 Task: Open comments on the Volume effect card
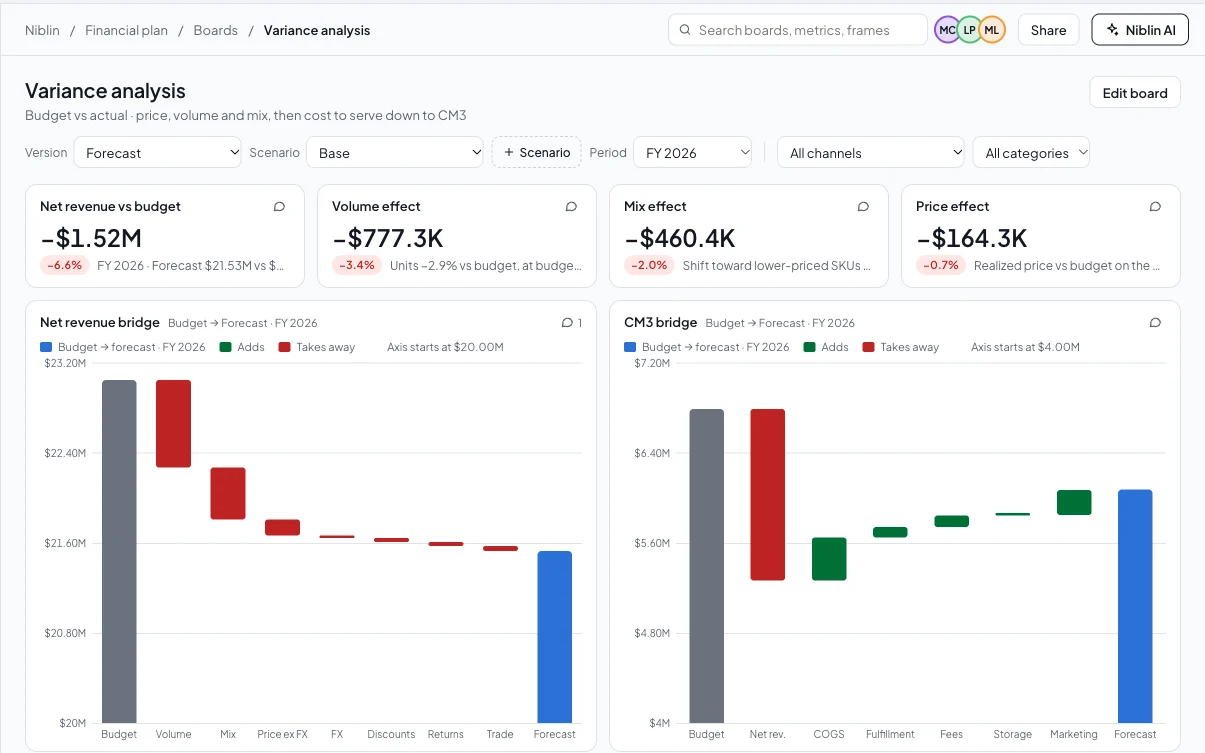click(x=571, y=206)
